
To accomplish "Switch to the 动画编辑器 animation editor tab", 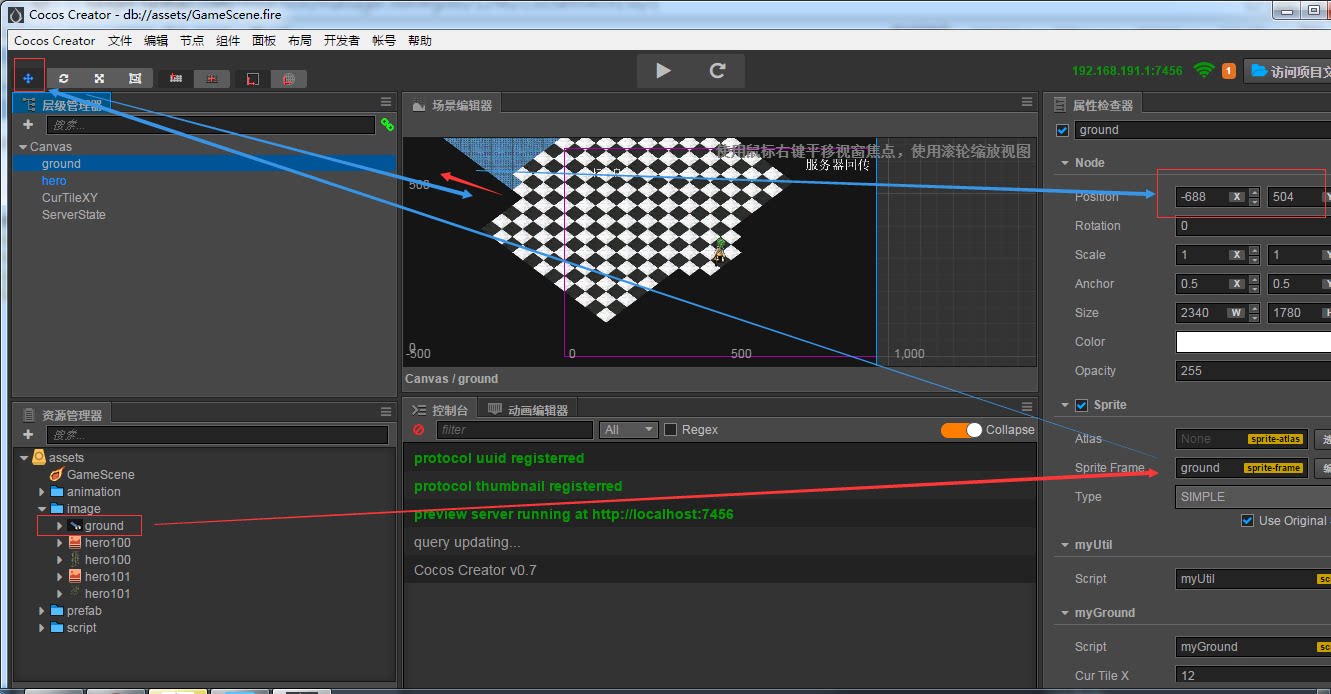I will coord(527,410).
